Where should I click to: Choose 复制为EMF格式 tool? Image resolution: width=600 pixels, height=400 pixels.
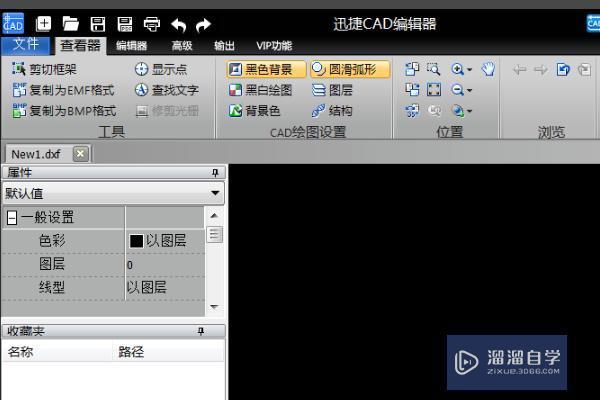[63, 90]
